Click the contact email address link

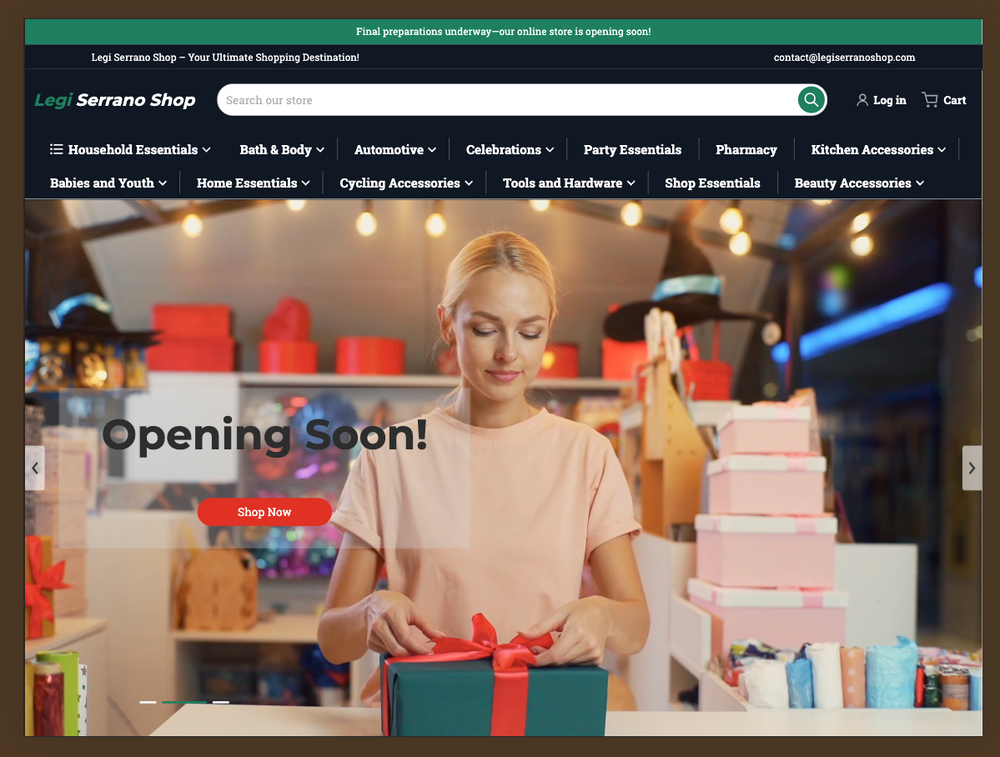844,58
